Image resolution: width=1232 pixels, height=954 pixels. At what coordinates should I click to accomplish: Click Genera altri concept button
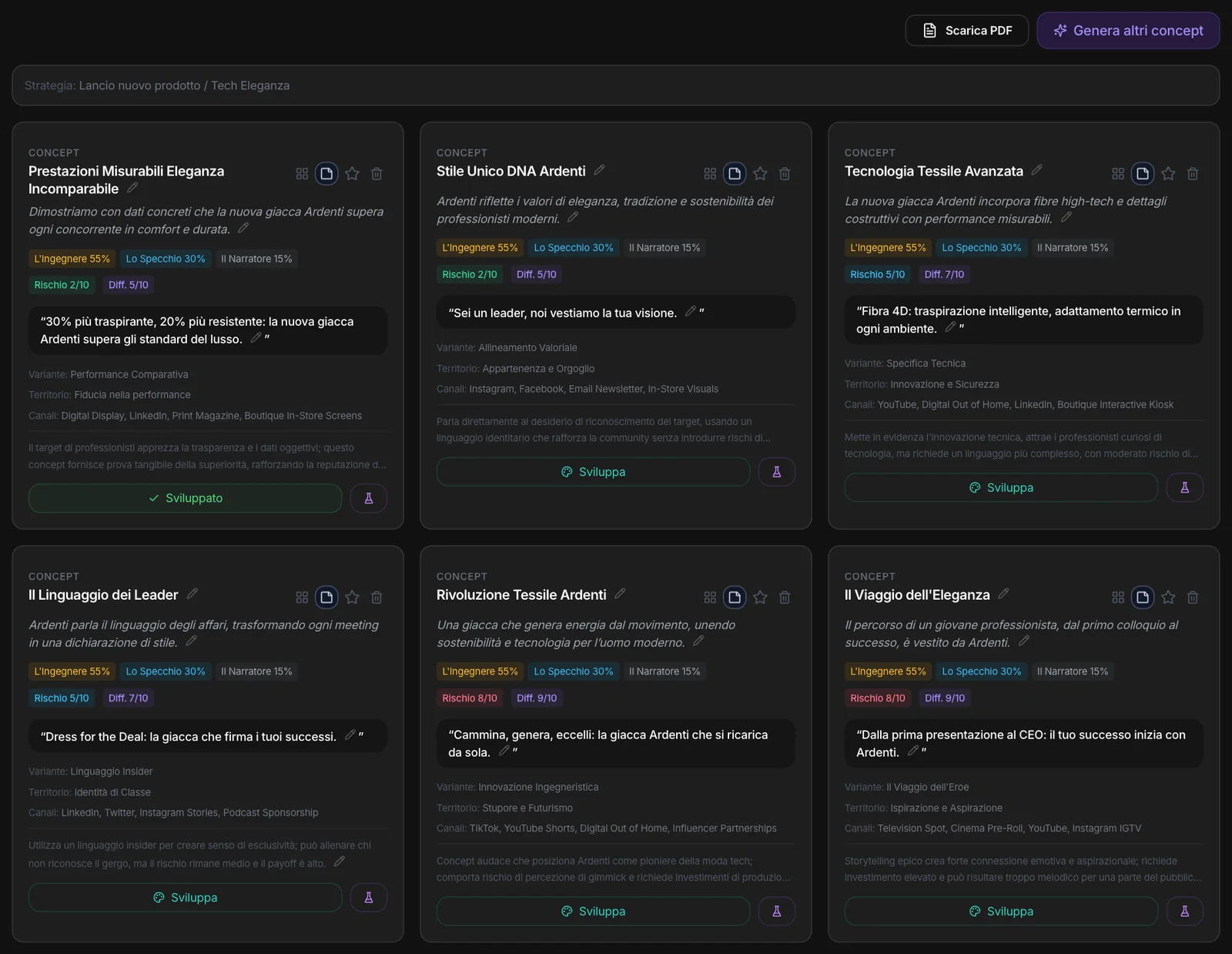1128,31
